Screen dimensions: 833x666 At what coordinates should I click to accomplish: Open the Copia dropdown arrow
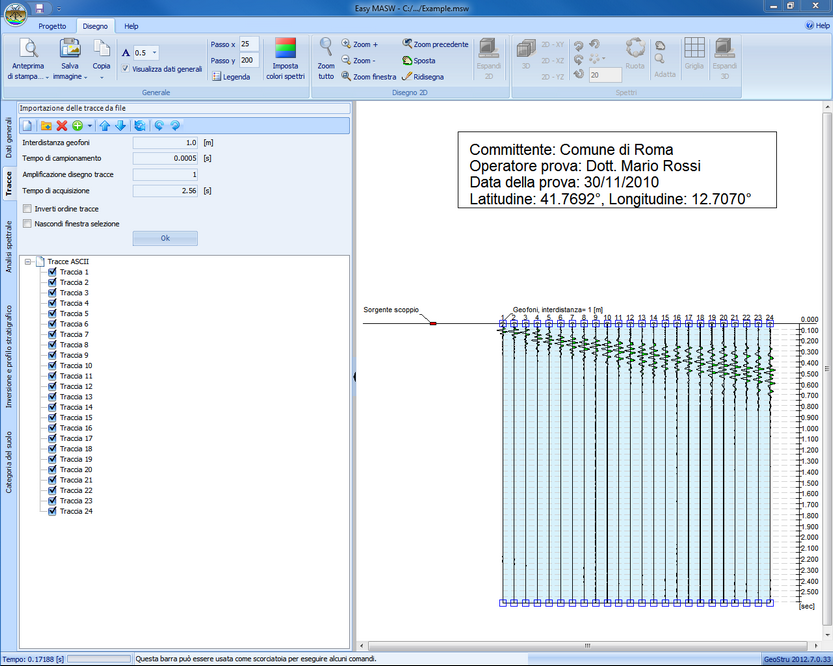[101, 78]
